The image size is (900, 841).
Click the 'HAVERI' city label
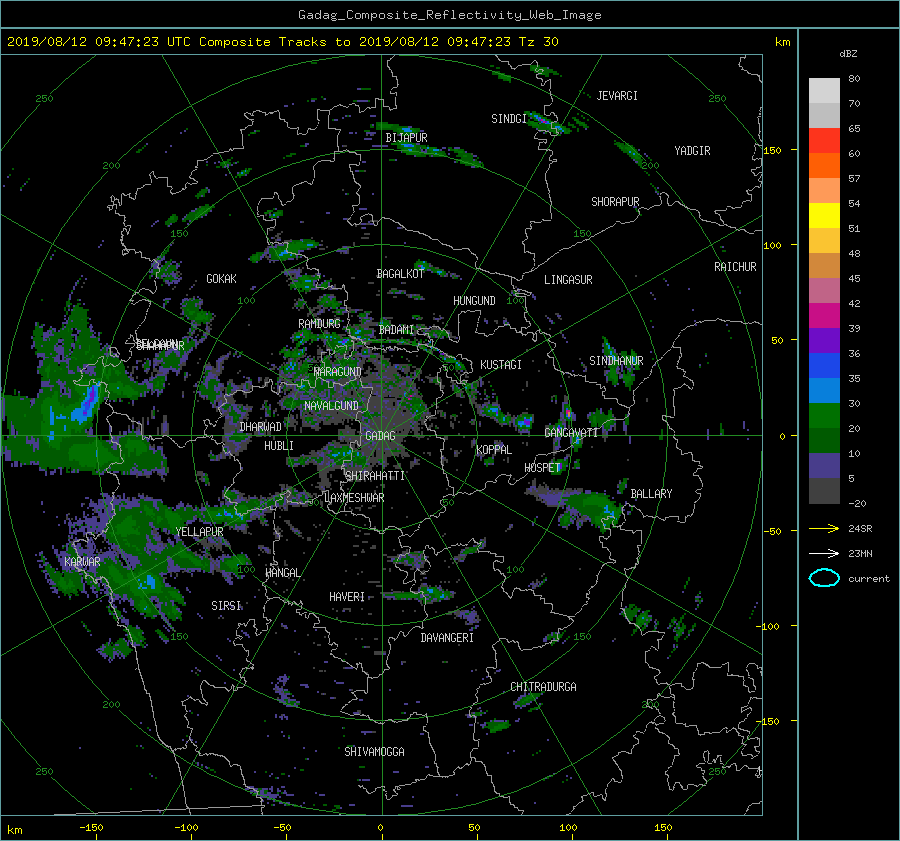tap(347, 597)
